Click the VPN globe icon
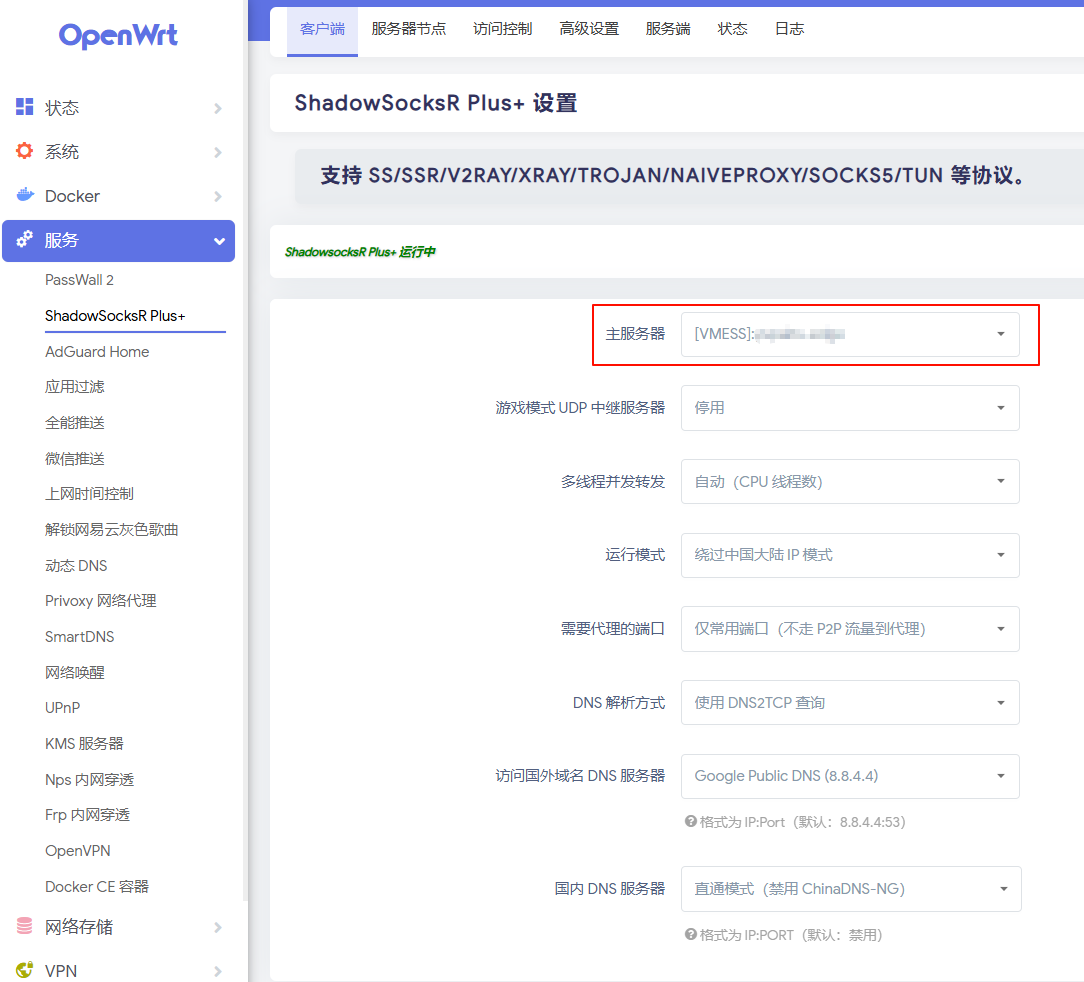Image resolution: width=1084 pixels, height=982 pixels. 24,970
